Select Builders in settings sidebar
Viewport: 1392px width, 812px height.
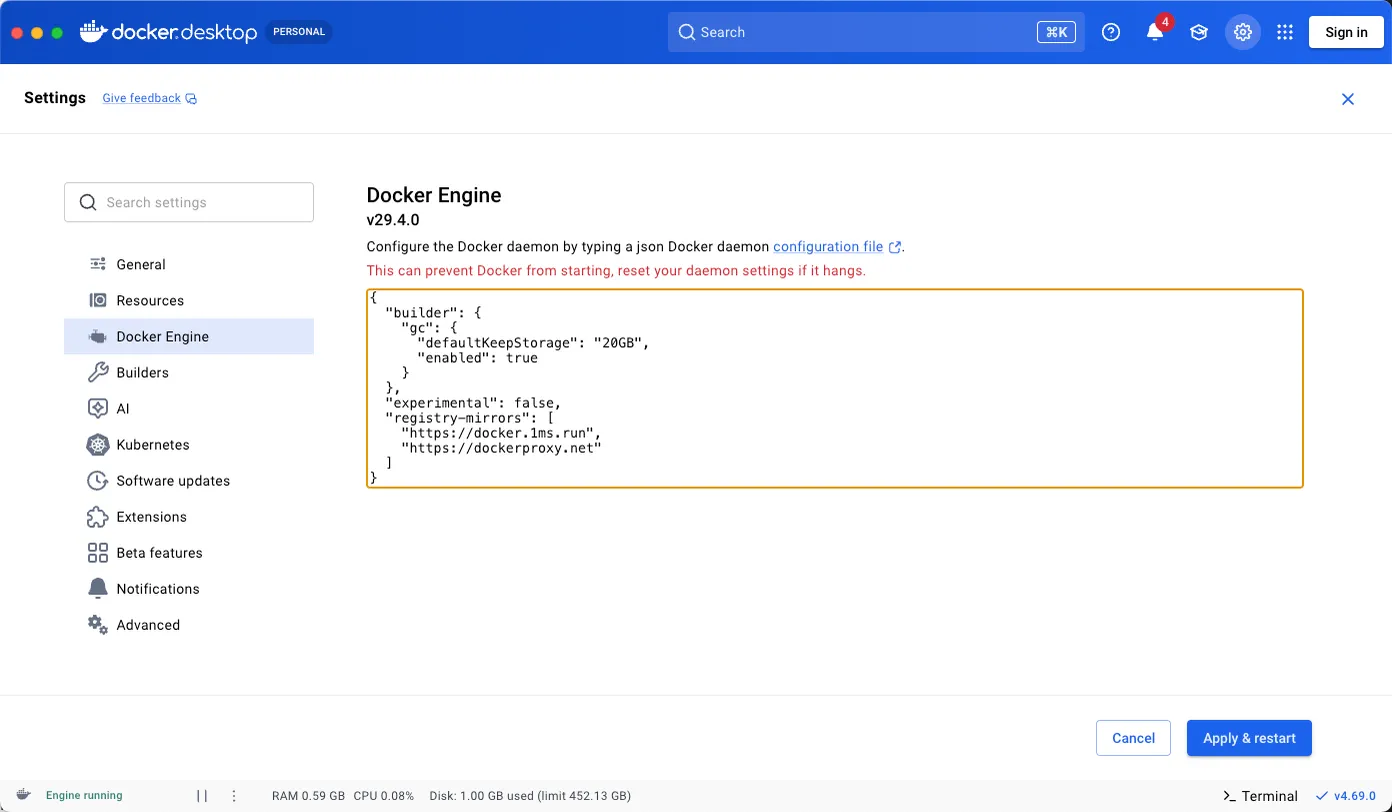tap(189, 372)
